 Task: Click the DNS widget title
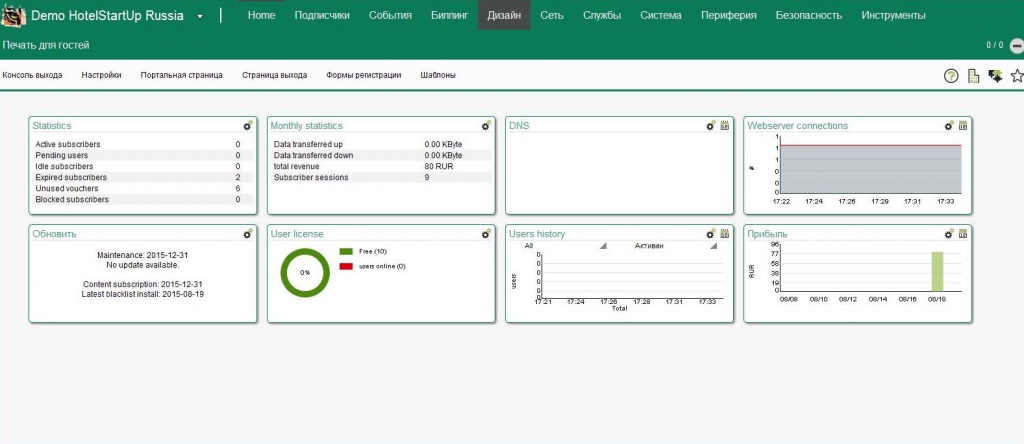coord(519,125)
